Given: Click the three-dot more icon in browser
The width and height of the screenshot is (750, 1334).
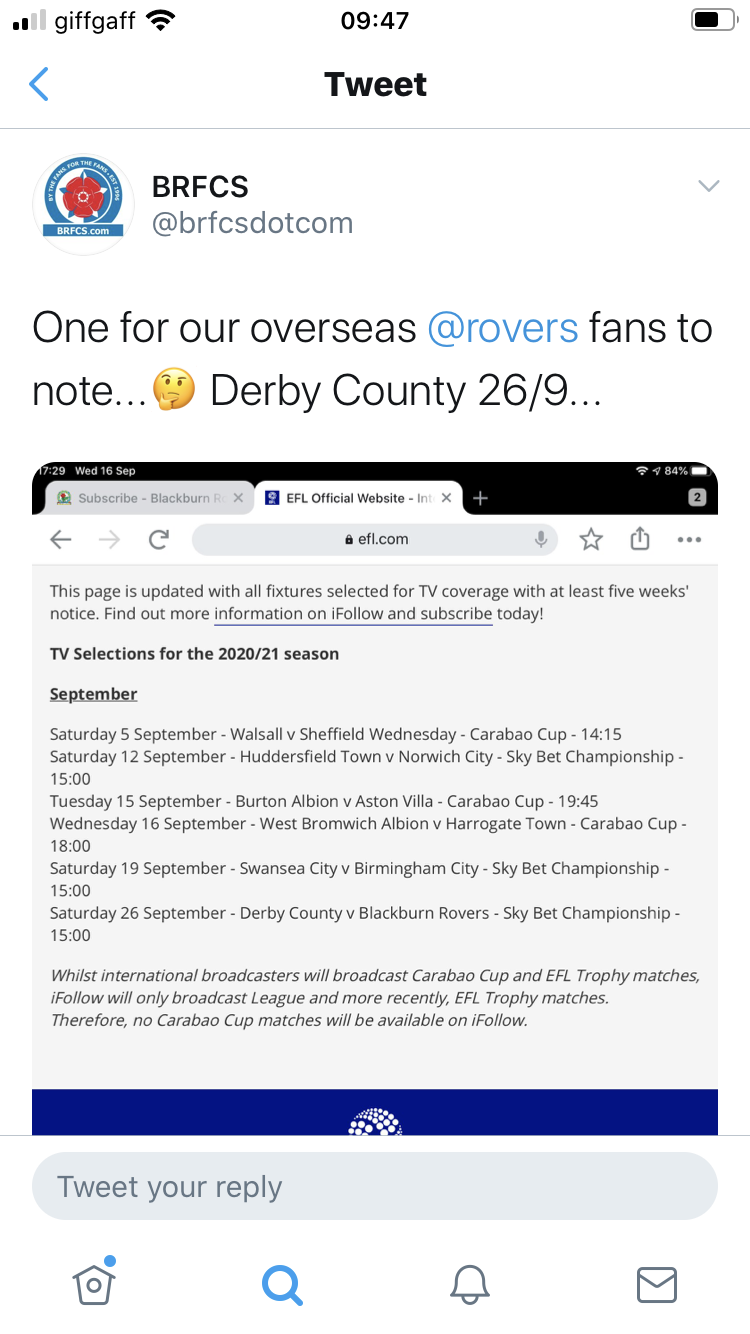Looking at the screenshot, I should pyautogui.click(x=689, y=540).
